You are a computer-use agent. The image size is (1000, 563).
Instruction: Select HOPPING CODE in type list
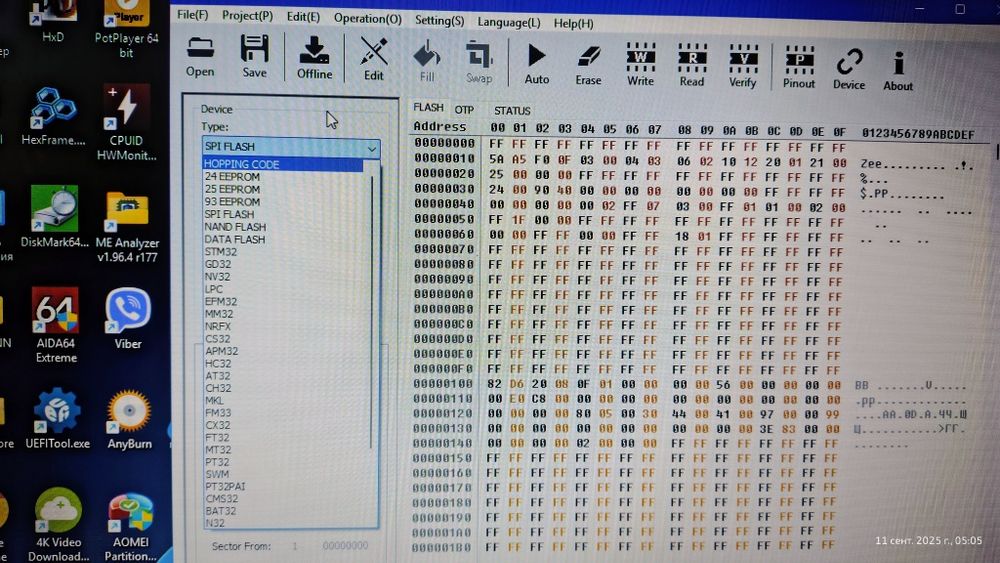[283, 164]
